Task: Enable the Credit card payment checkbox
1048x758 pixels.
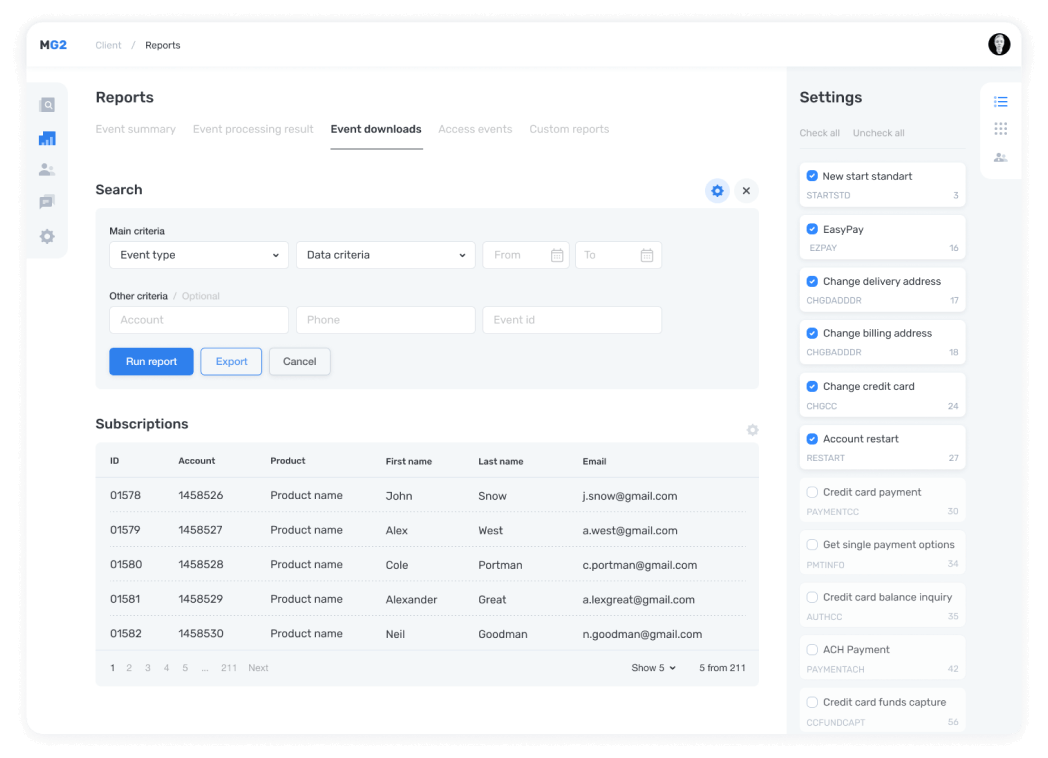Action: tap(812, 492)
